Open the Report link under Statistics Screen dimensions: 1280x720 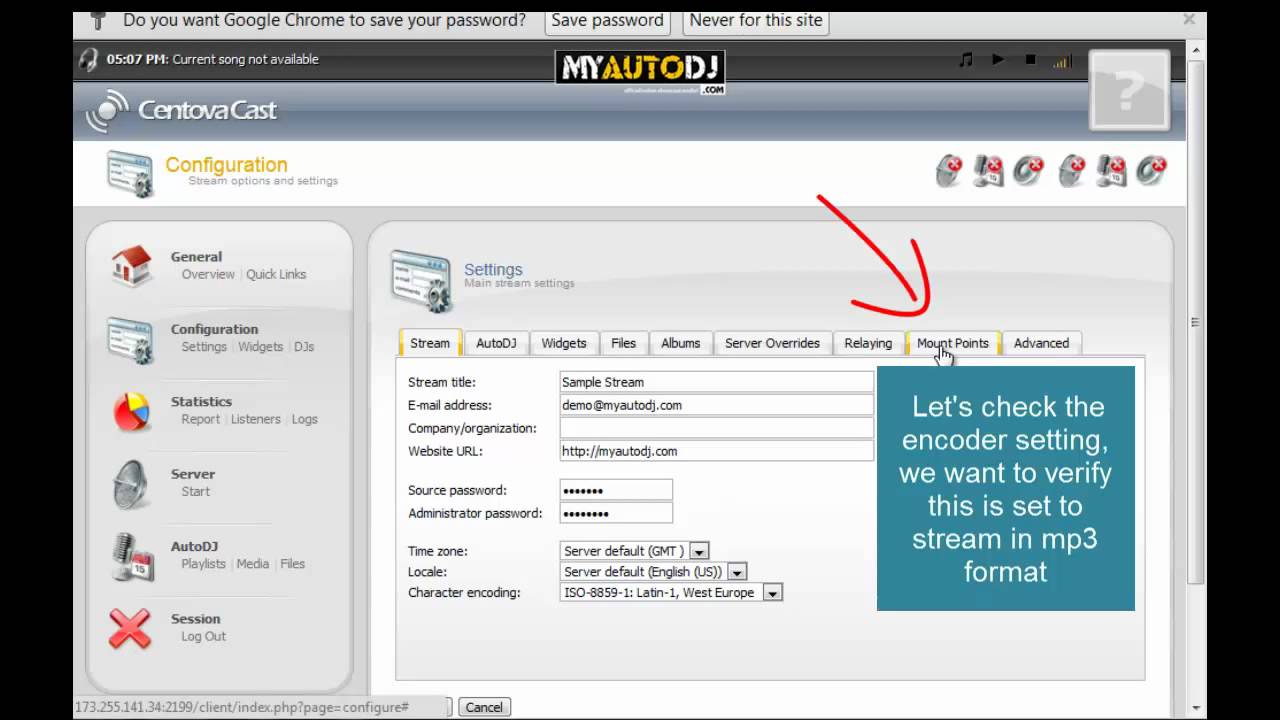(x=200, y=419)
